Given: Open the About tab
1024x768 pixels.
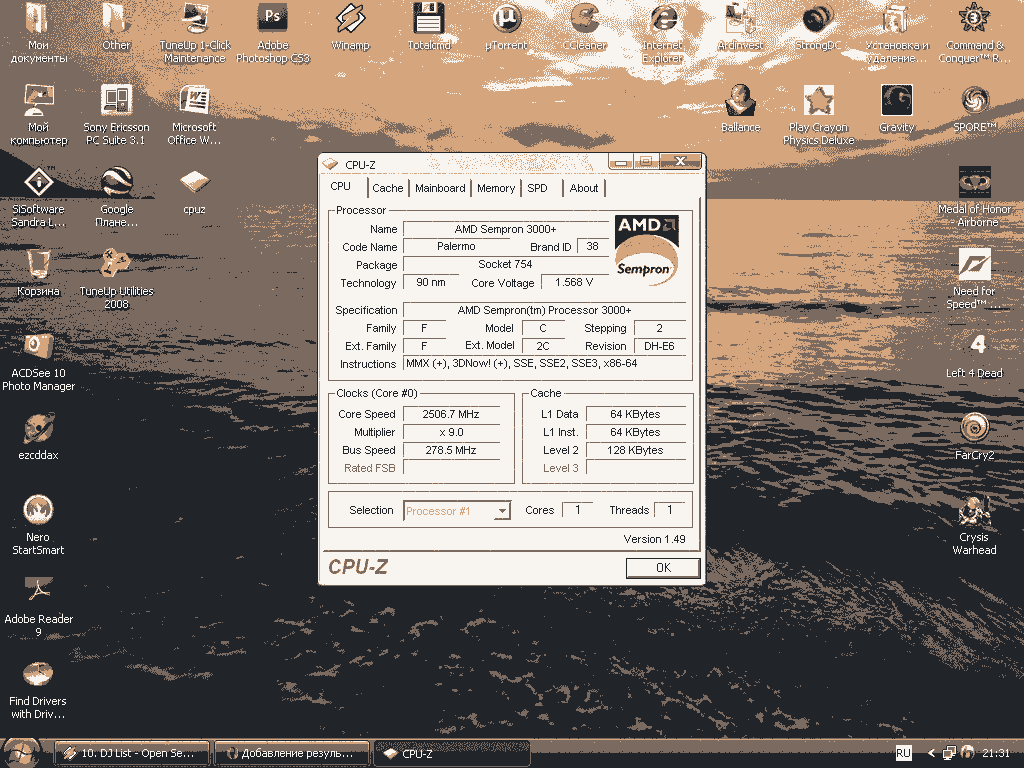Looking at the screenshot, I should coord(584,188).
